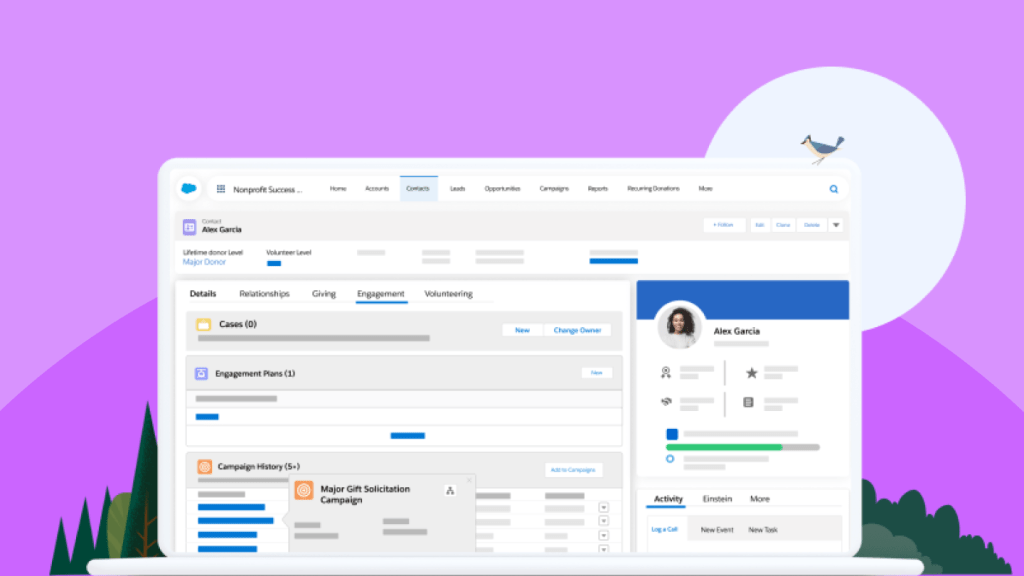Go to the Home tab
The width and height of the screenshot is (1024, 576).
[338, 189]
